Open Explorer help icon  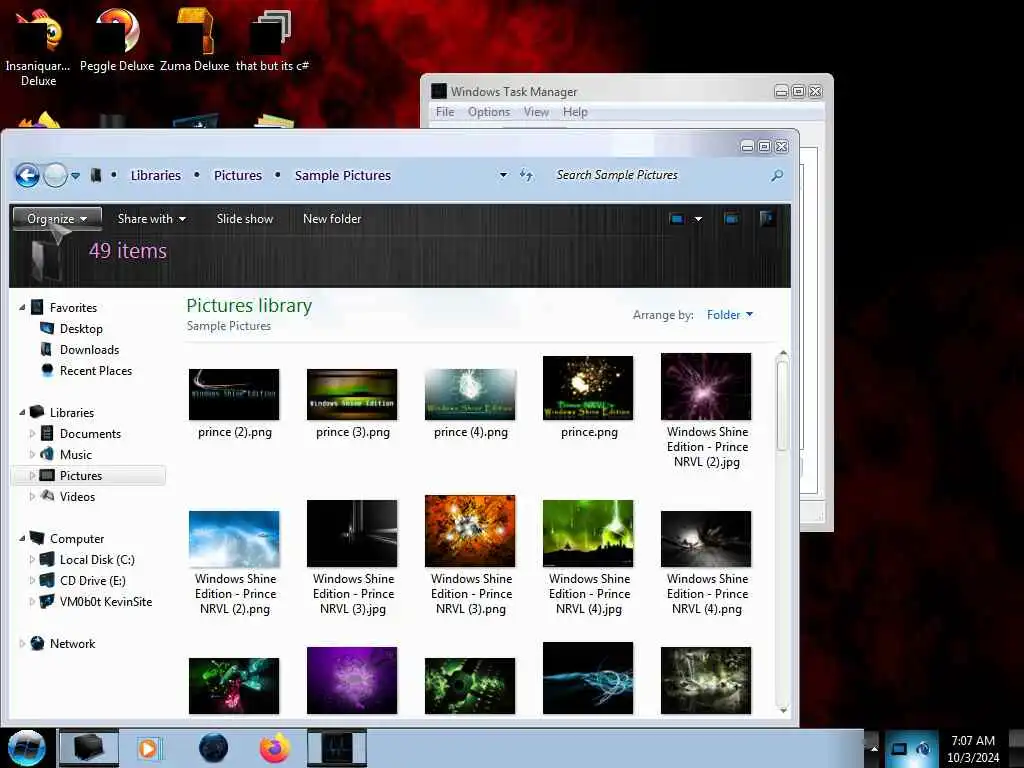tap(767, 218)
